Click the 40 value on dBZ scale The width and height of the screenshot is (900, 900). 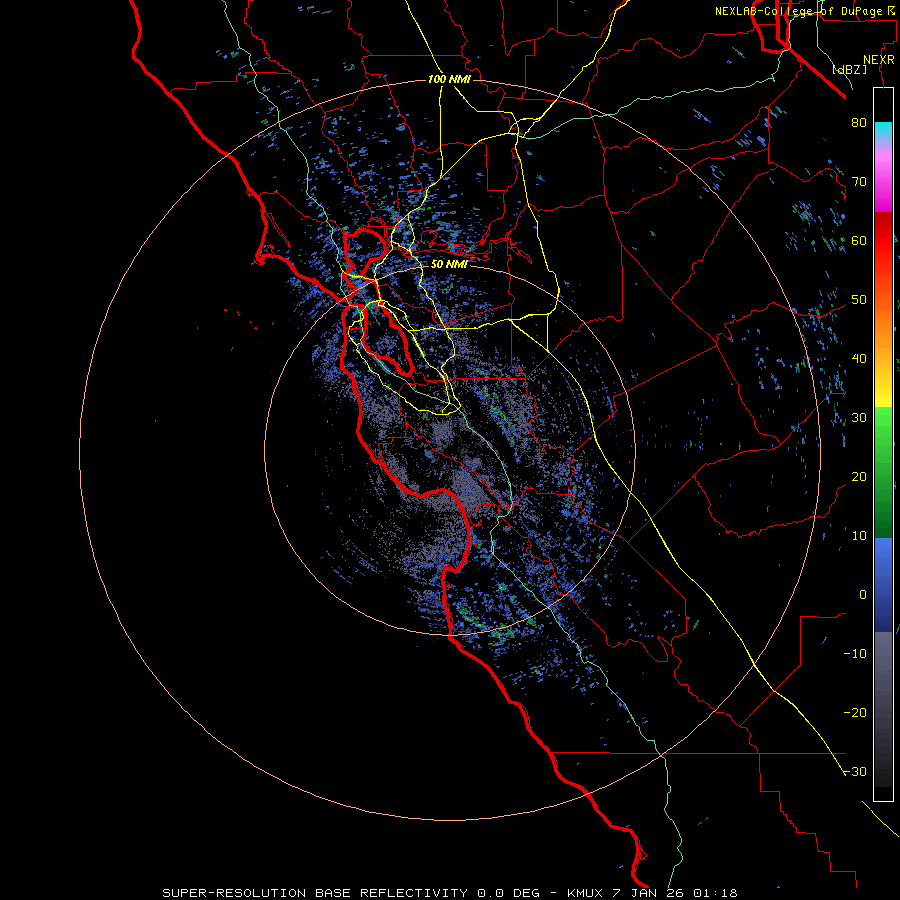[859, 359]
